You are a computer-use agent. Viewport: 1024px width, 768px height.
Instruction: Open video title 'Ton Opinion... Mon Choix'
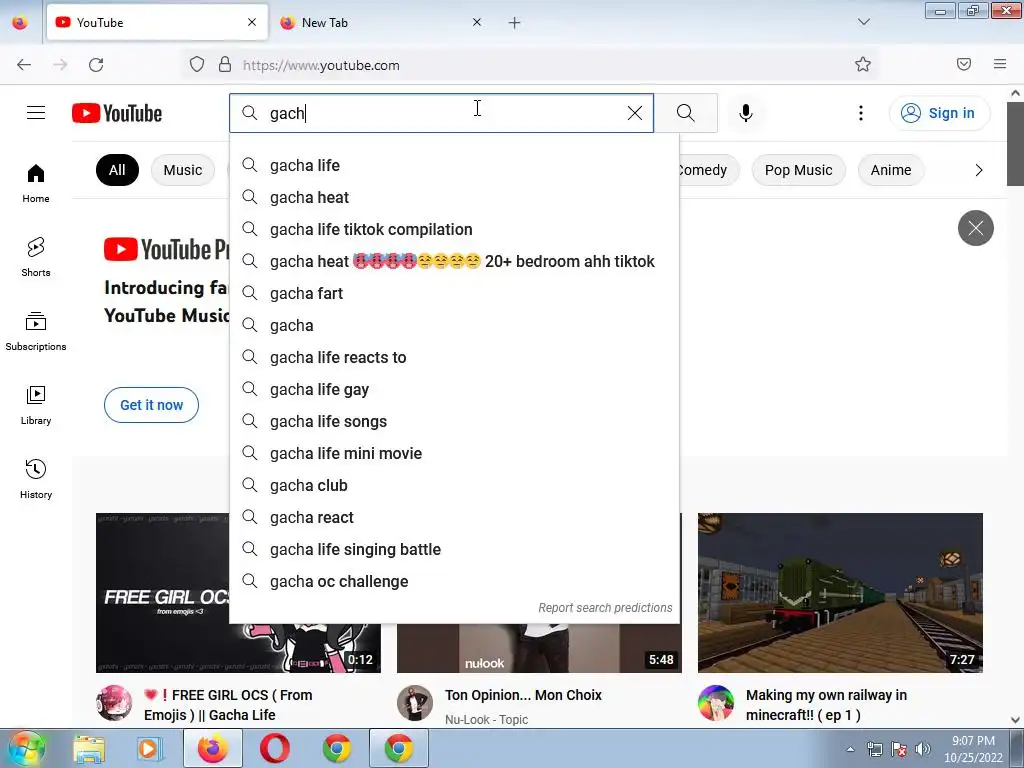click(523, 695)
